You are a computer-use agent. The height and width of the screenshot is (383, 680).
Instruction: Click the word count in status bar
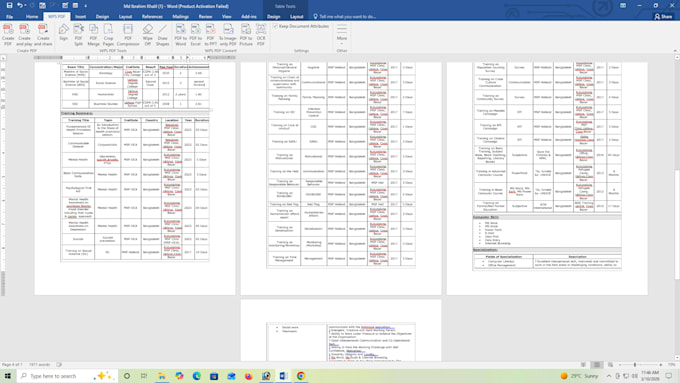[39, 365]
